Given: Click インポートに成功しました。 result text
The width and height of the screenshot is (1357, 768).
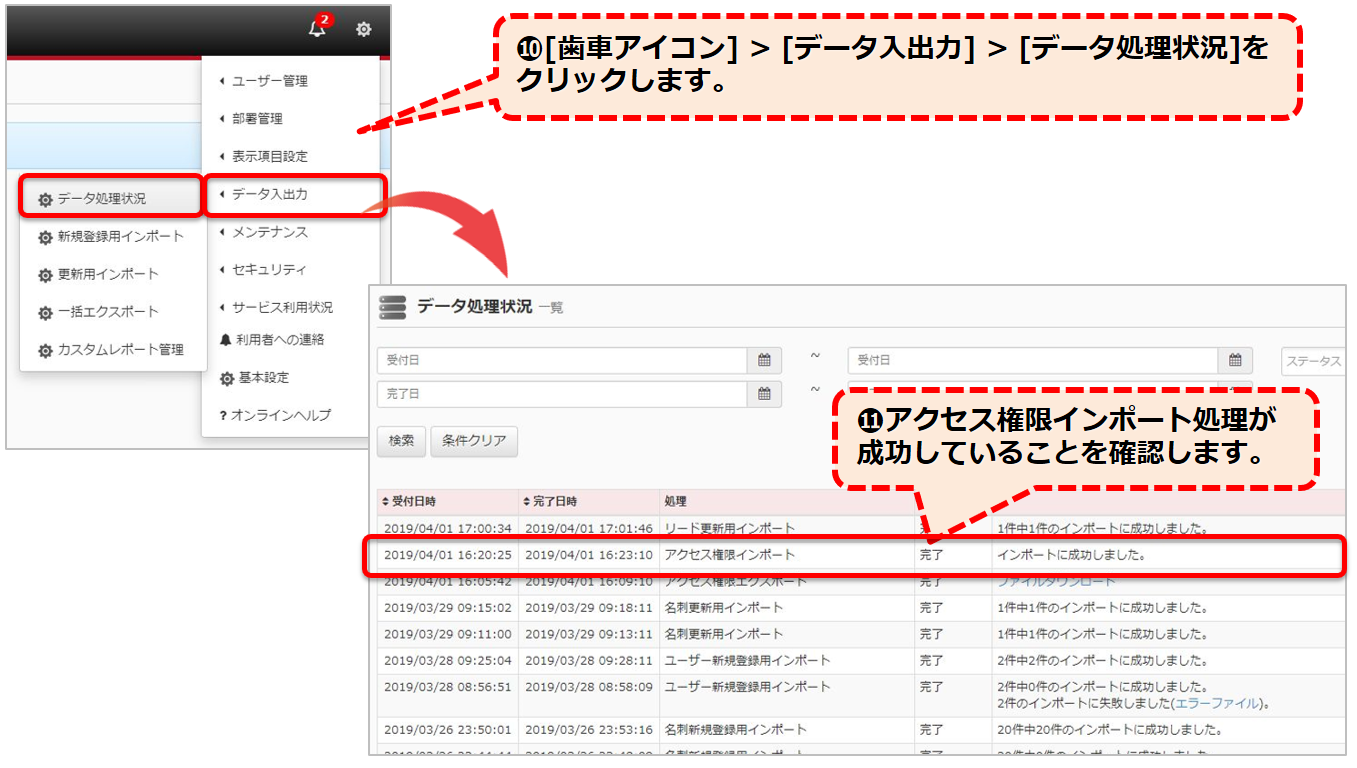Looking at the screenshot, I should (x=1071, y=554).
